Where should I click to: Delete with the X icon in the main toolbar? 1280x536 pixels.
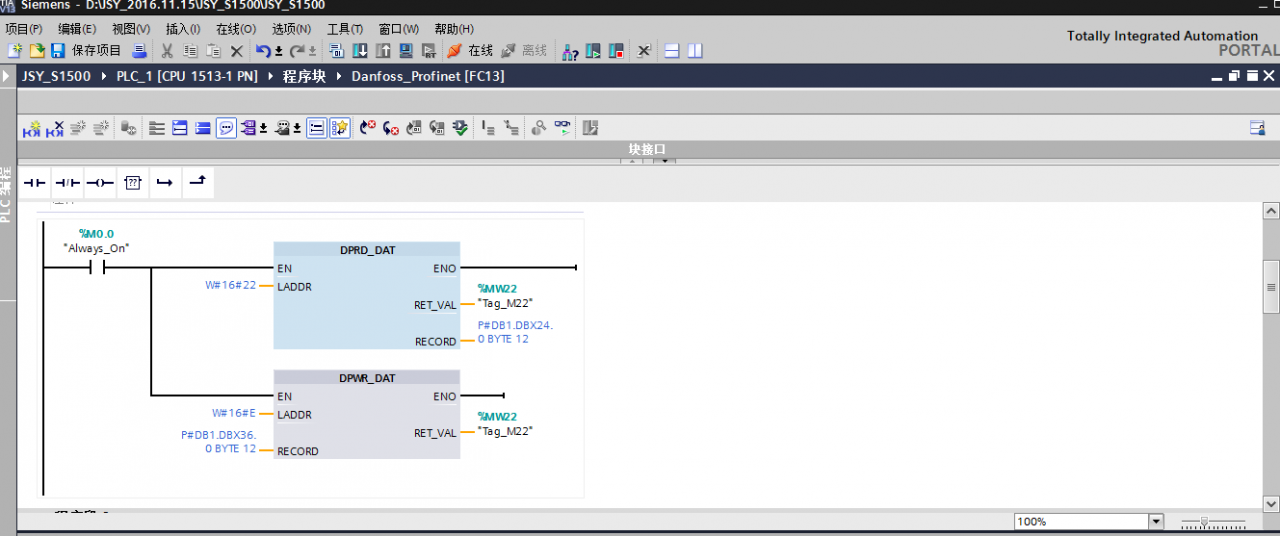click(x=237, y=50)
